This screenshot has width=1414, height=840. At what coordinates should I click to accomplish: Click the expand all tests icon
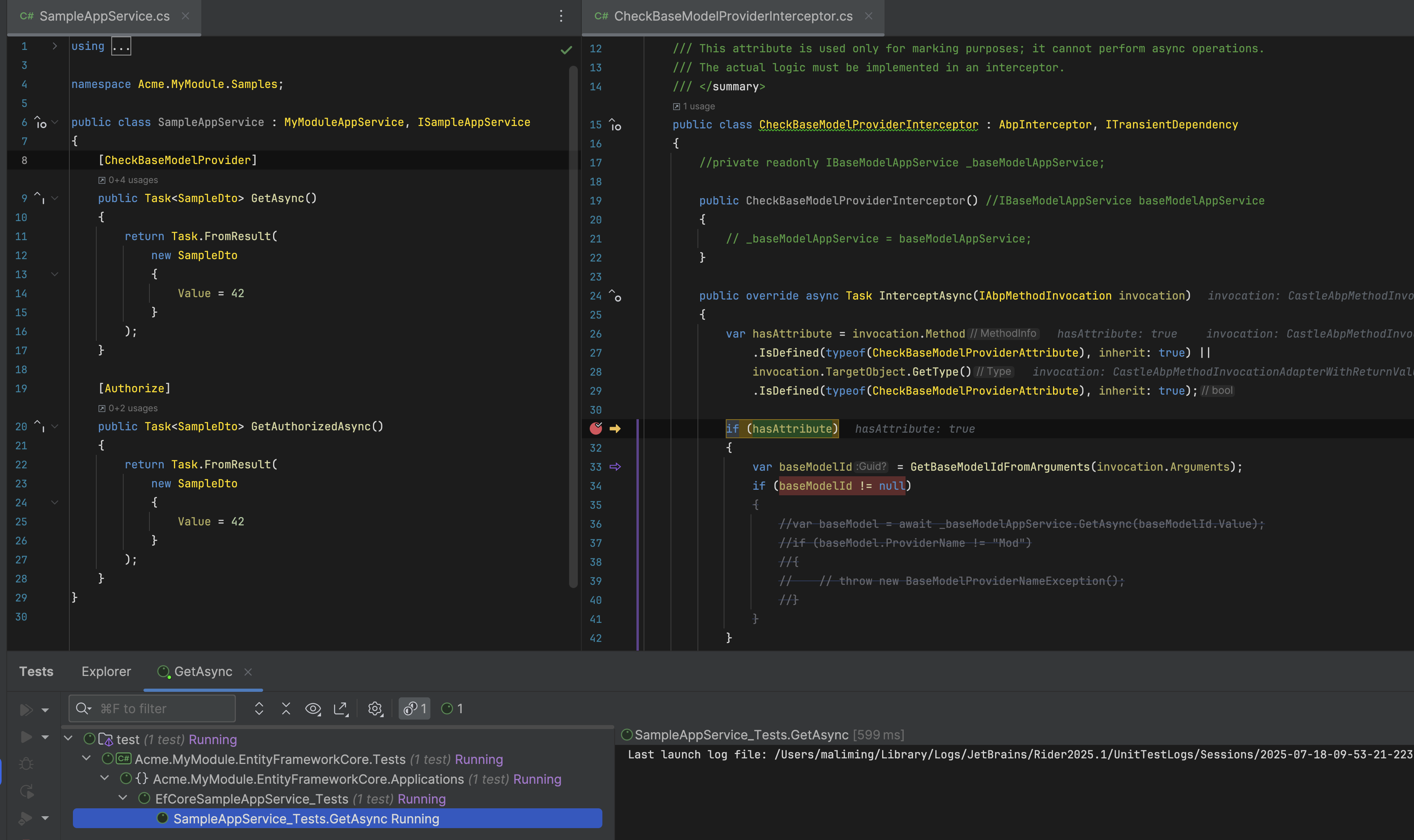[x=259, y=708]
